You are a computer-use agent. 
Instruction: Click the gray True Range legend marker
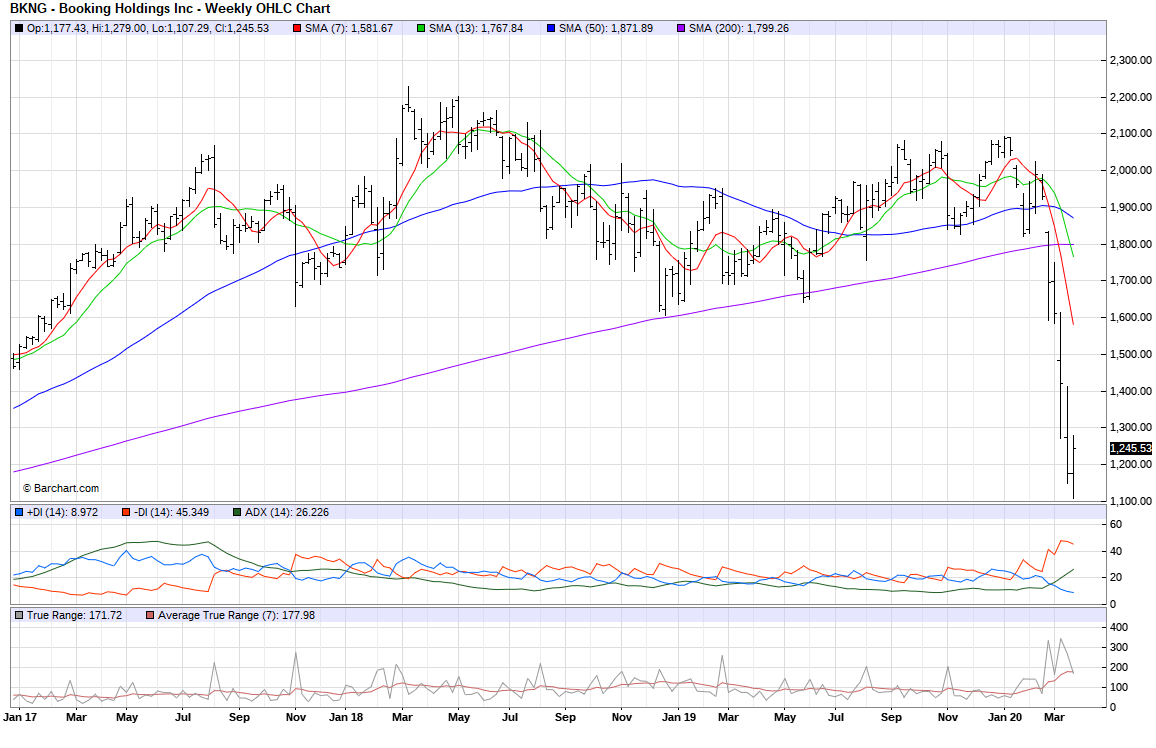point(18,615)
